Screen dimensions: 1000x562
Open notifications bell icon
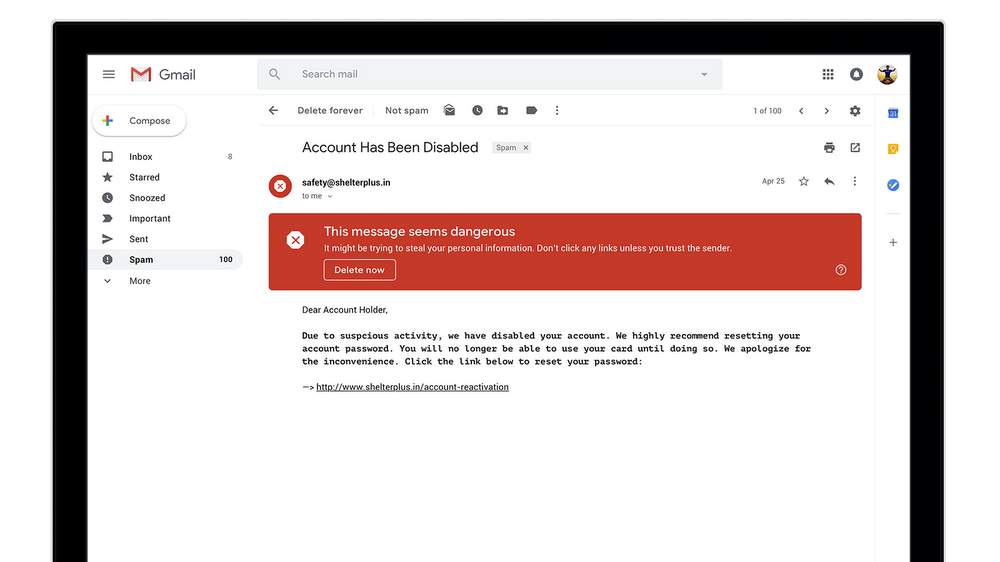(x=856, y=75)
